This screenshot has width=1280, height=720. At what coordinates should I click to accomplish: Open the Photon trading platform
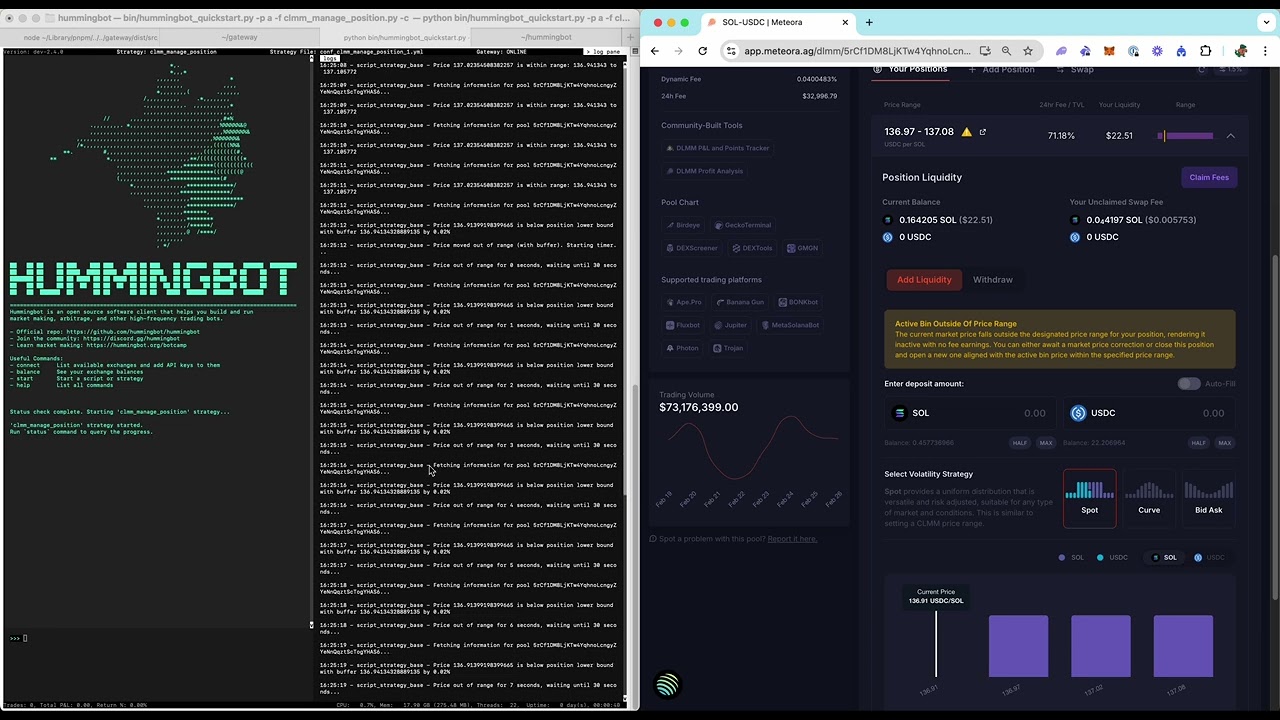683,348
